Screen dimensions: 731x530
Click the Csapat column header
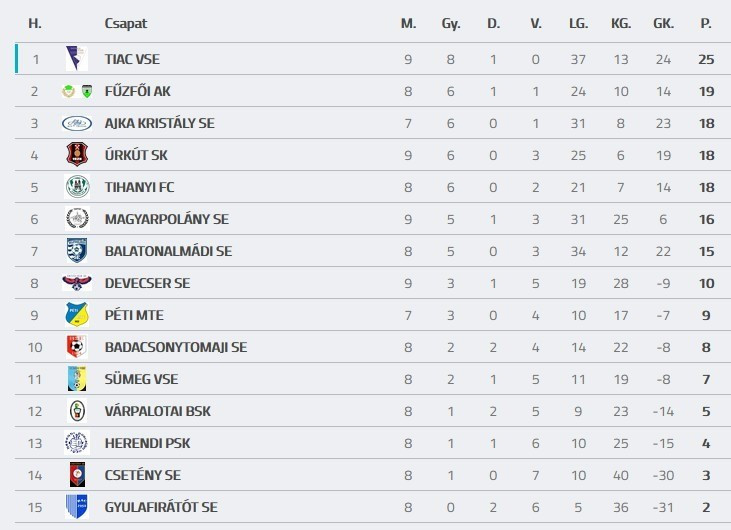(125, 23)
